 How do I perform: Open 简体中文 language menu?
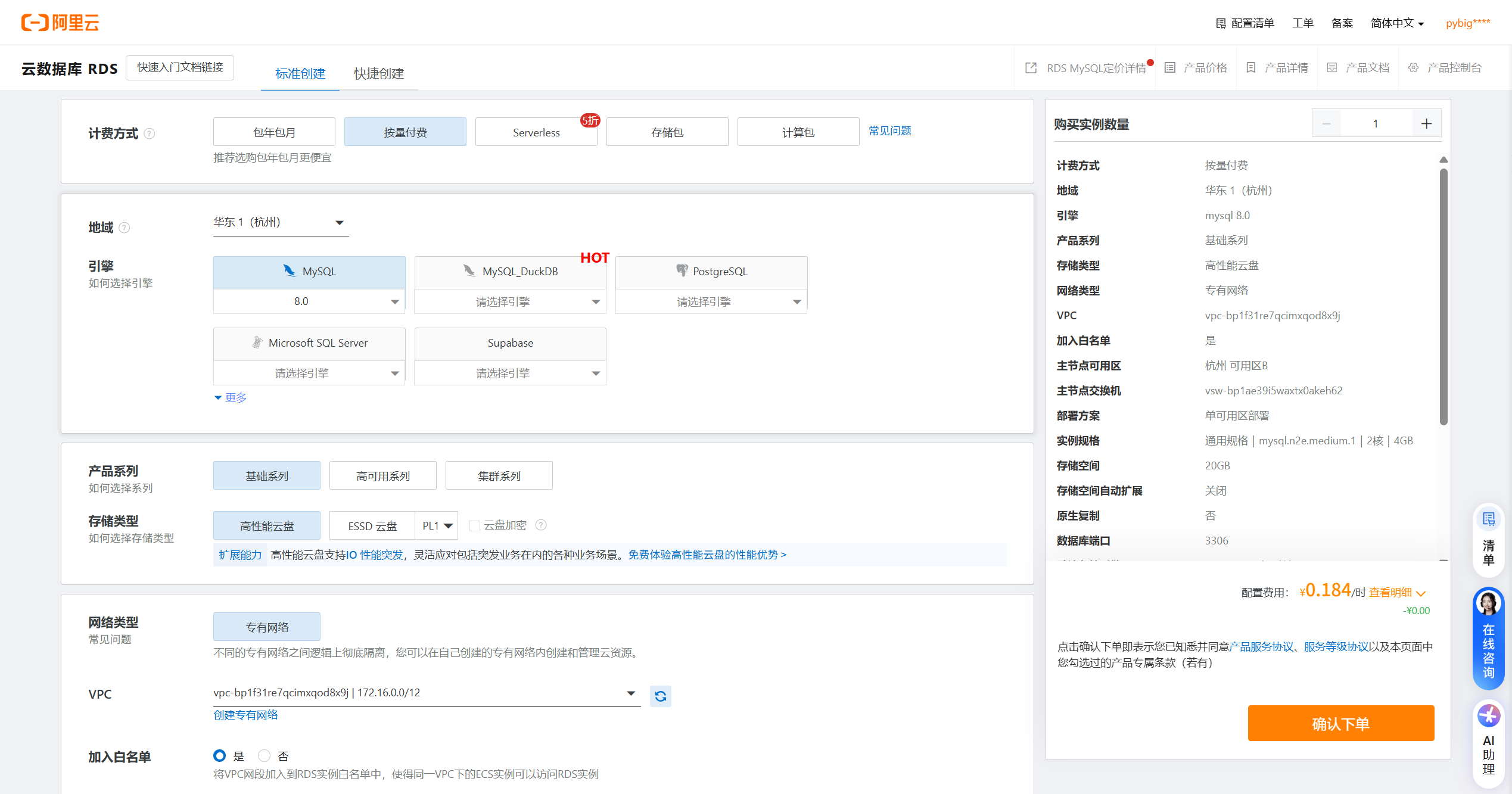click(x=1397, y=23)
